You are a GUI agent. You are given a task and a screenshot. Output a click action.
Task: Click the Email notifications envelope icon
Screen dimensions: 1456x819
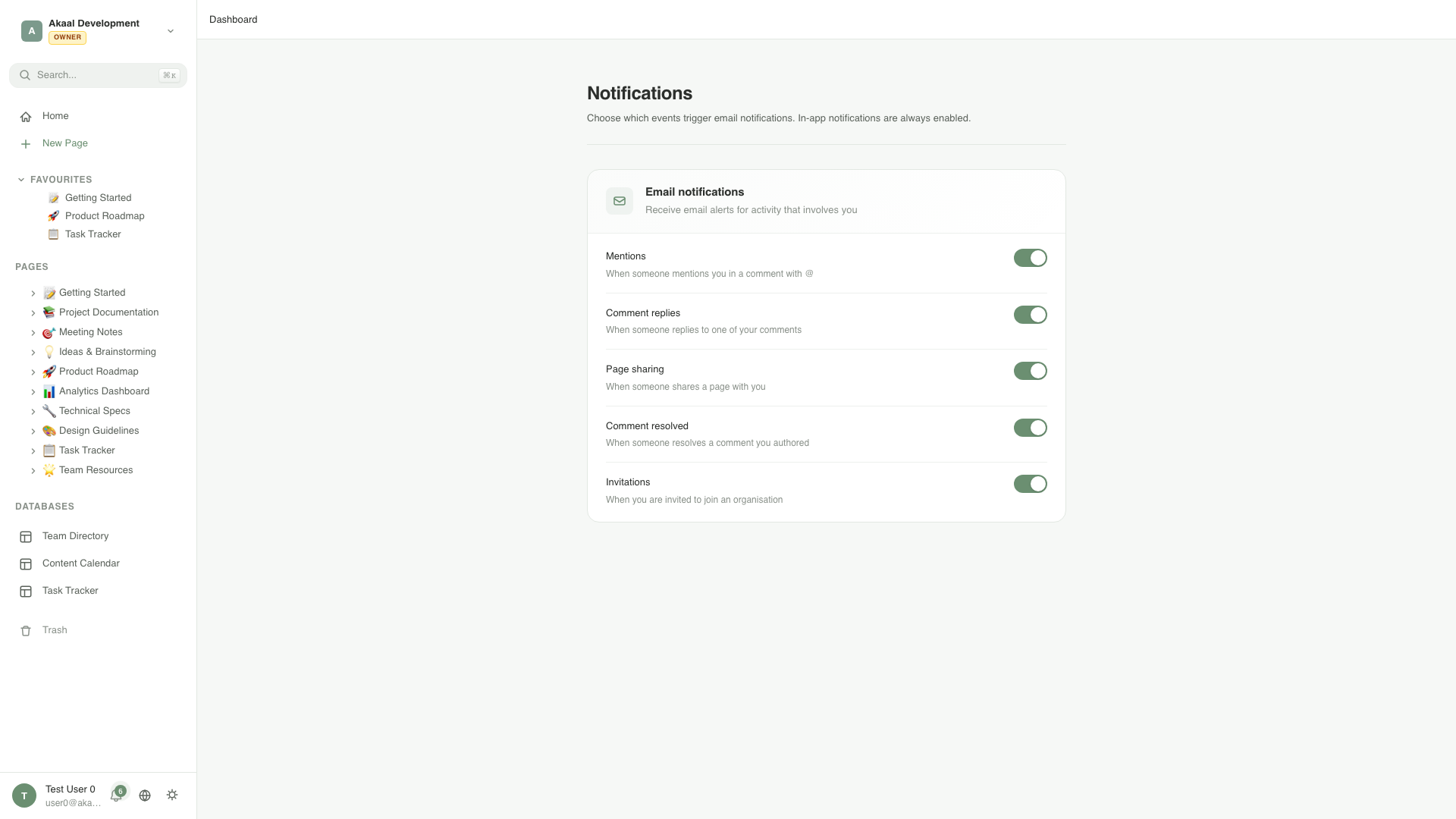tap(619, 200)
